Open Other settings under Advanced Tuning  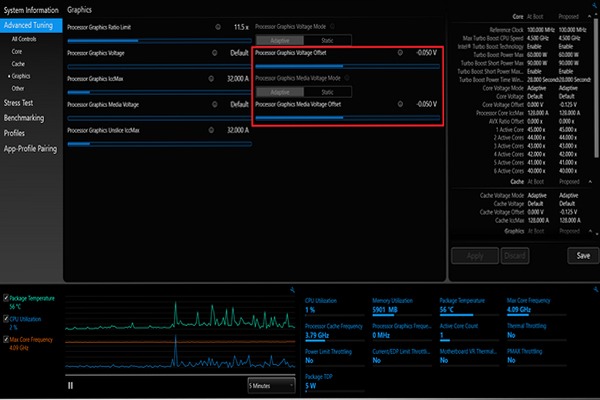[18, 88]
